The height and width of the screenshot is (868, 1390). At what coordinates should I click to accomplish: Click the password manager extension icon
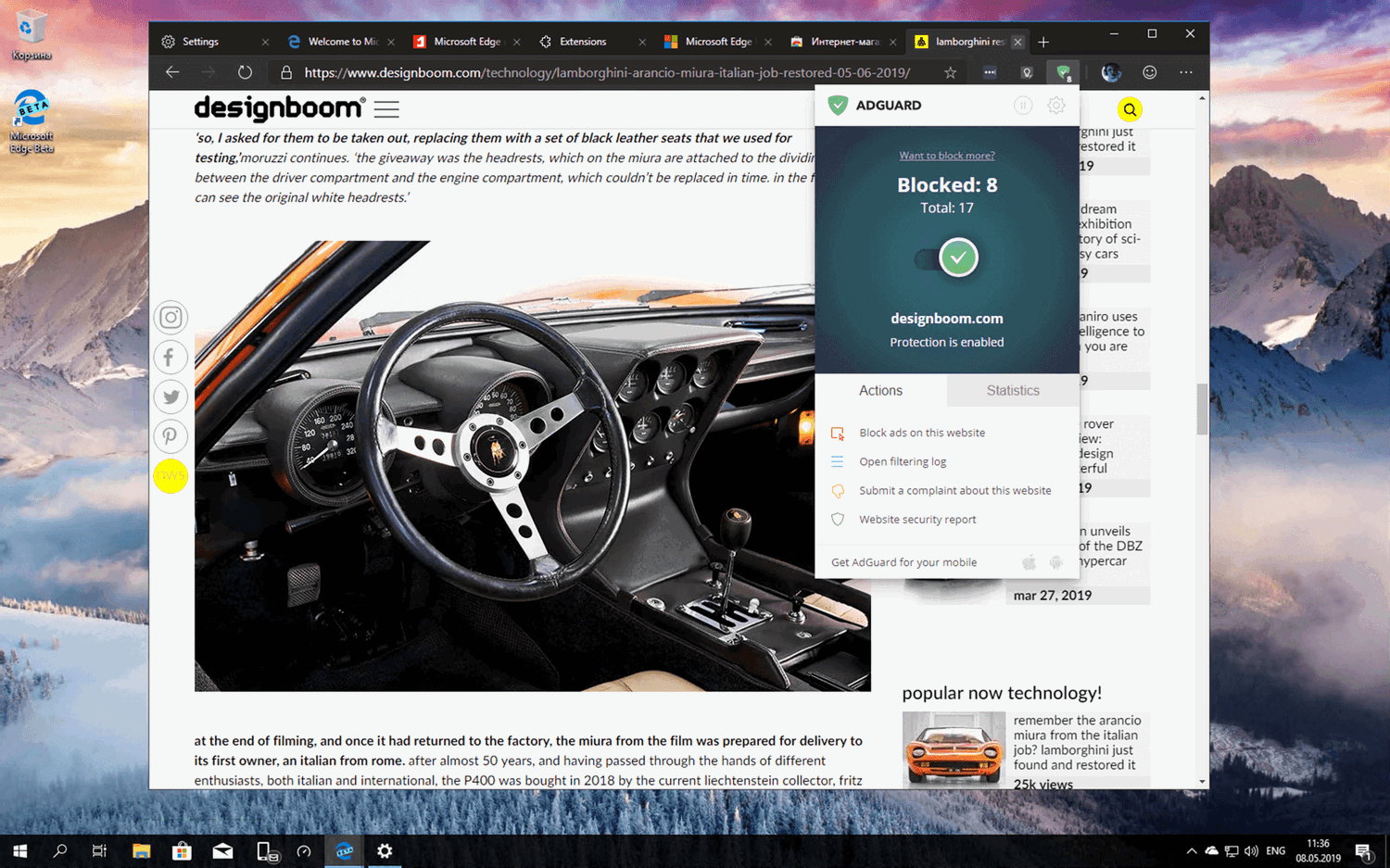(990, 72)
